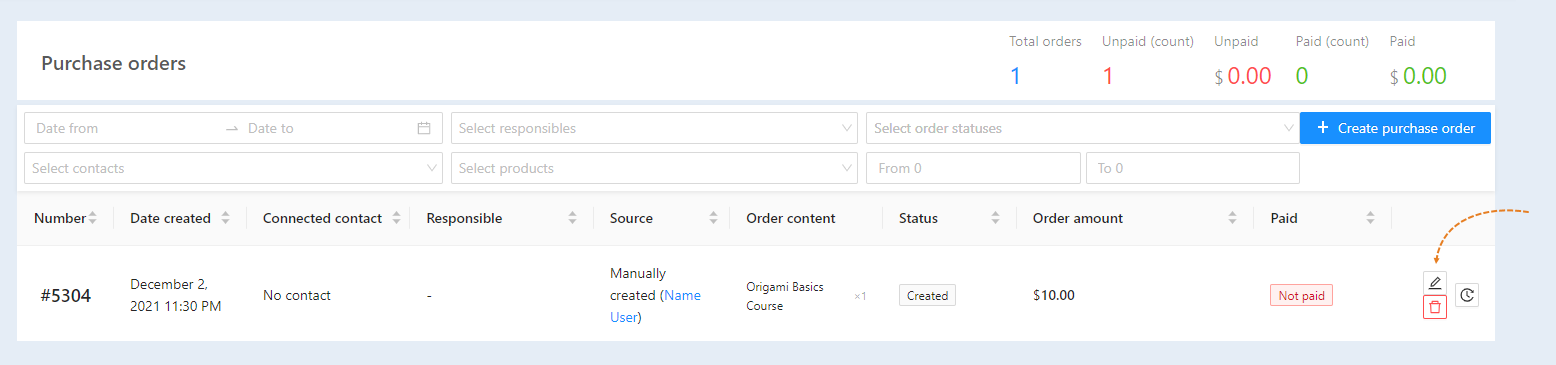The width and height of the screenshot is (1556, 365).
Task: Sort by Date created column arrows
Action: [226, 218]
